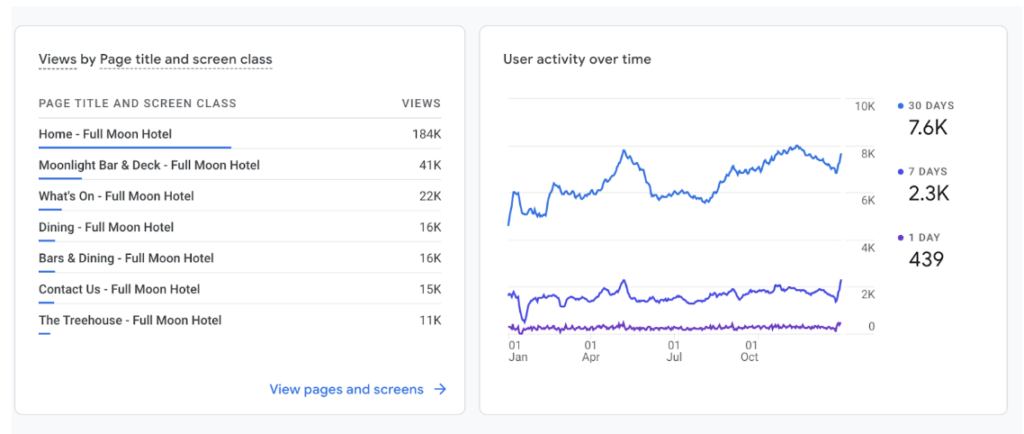The width and height of the screenshot is (1024, 434).
Task: Click What's On - Full Moon Hotel page
Action: point(116,196)
